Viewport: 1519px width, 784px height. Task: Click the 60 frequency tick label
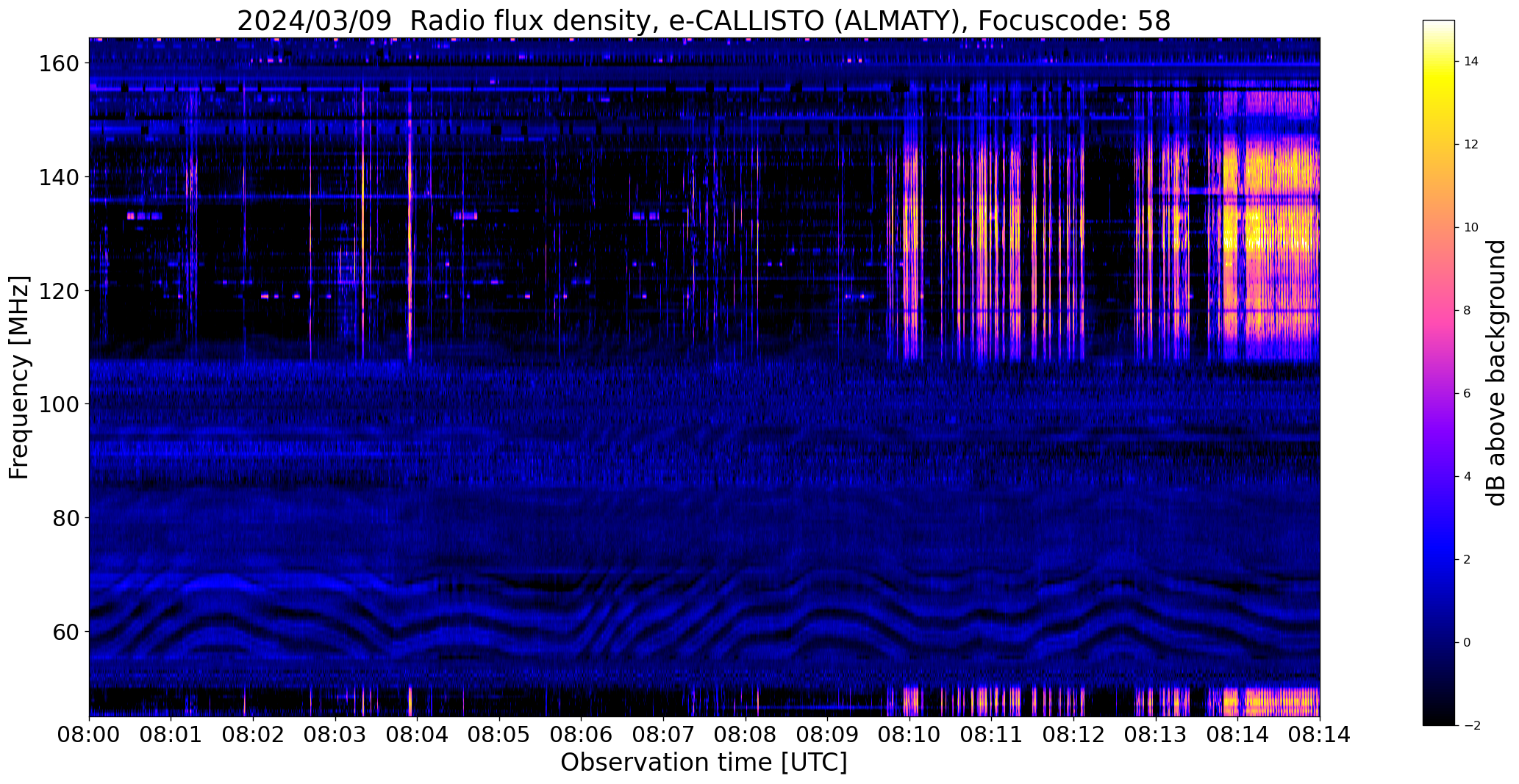click(x=65, y=632)
